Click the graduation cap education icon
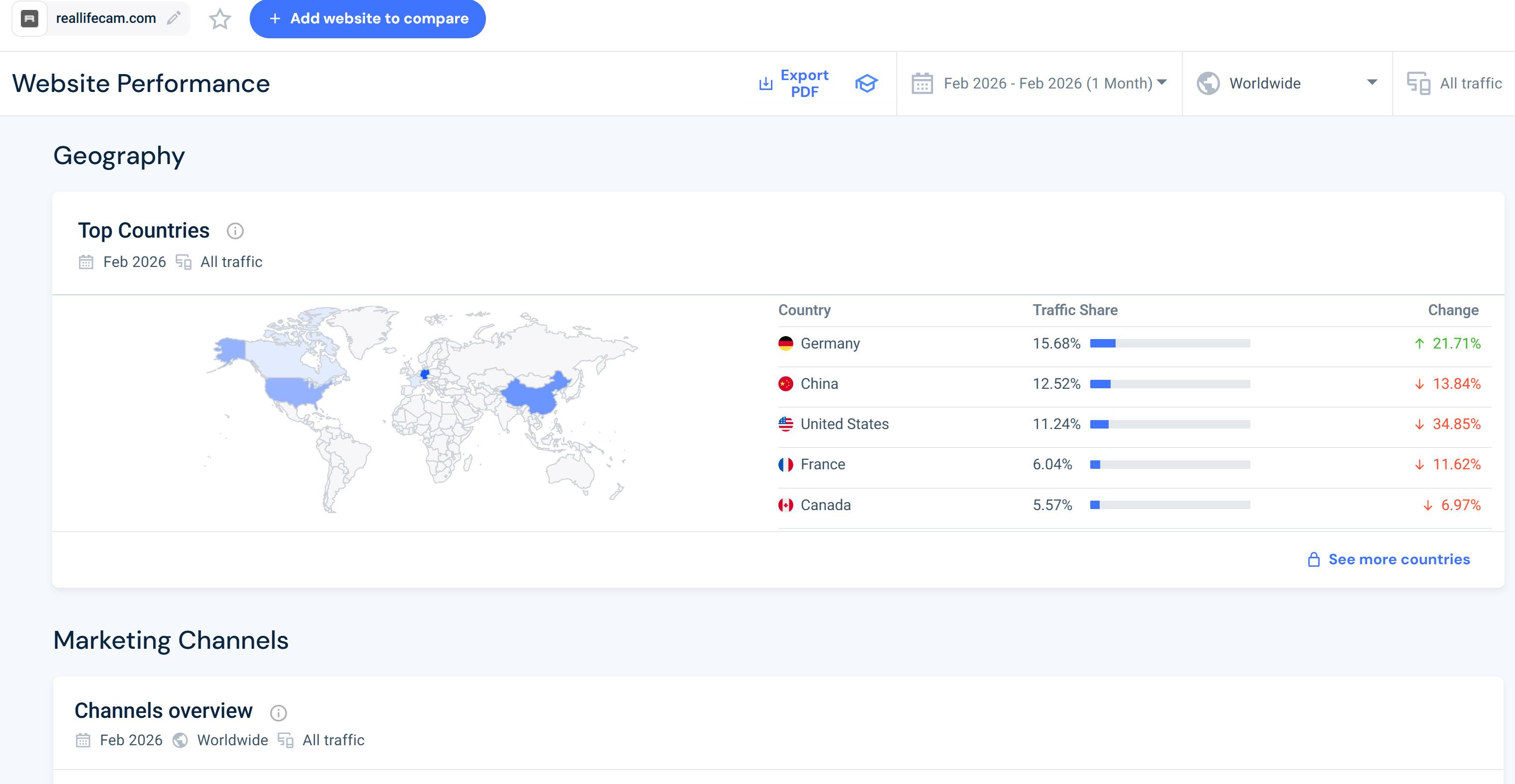The width and height of the screenshot is (1515, 784). click(x=866, y=84)
